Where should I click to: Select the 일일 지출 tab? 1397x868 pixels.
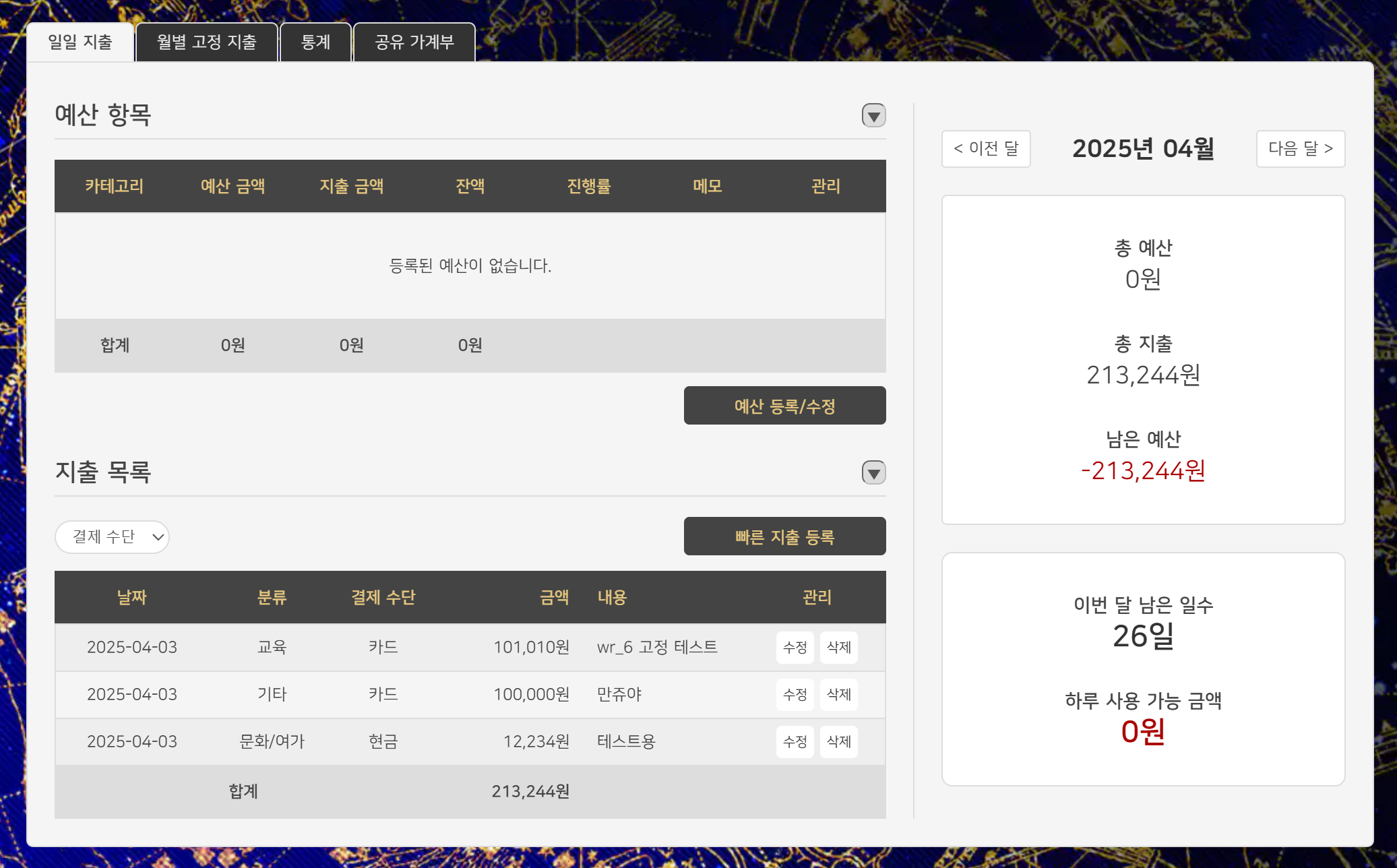(x=80, y=42)
